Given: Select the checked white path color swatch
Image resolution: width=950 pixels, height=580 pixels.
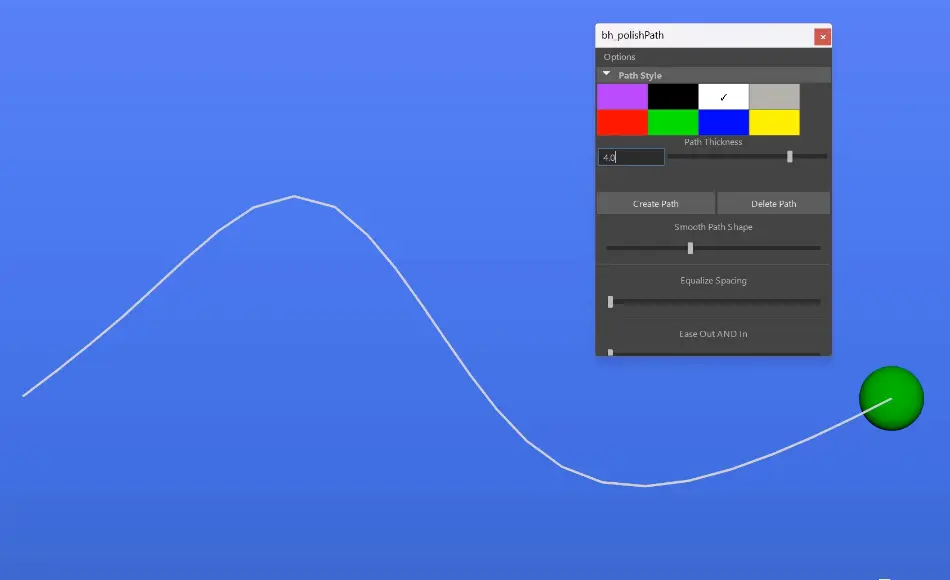Looking at the screenshot, I should pyautogui.click(x=723, y=97).
